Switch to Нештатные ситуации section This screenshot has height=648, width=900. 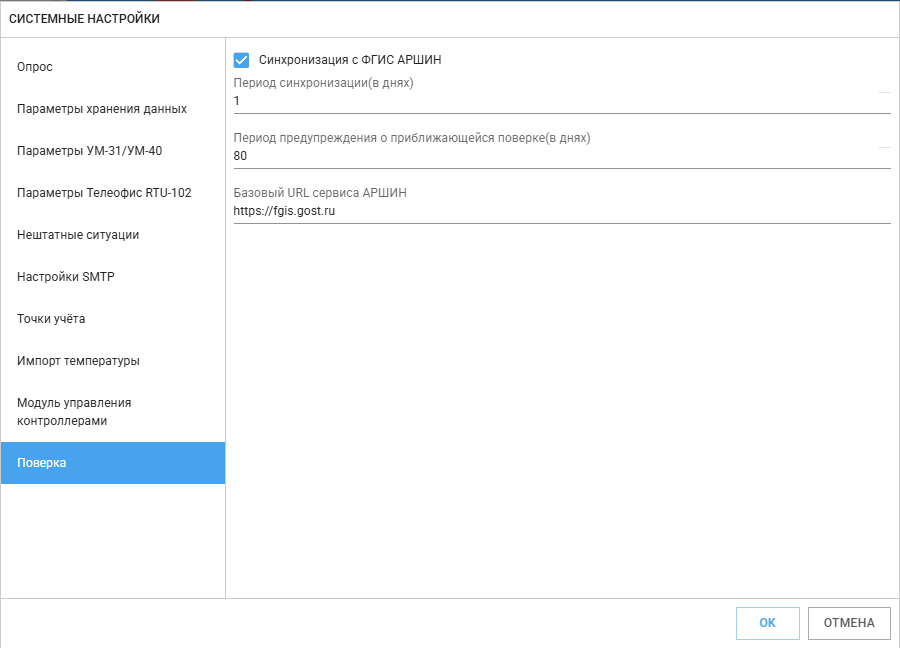click(78, 235)
